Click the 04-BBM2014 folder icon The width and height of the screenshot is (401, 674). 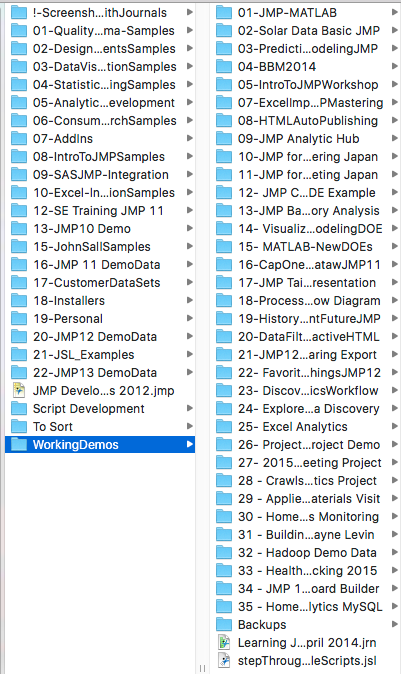[224, 66]
